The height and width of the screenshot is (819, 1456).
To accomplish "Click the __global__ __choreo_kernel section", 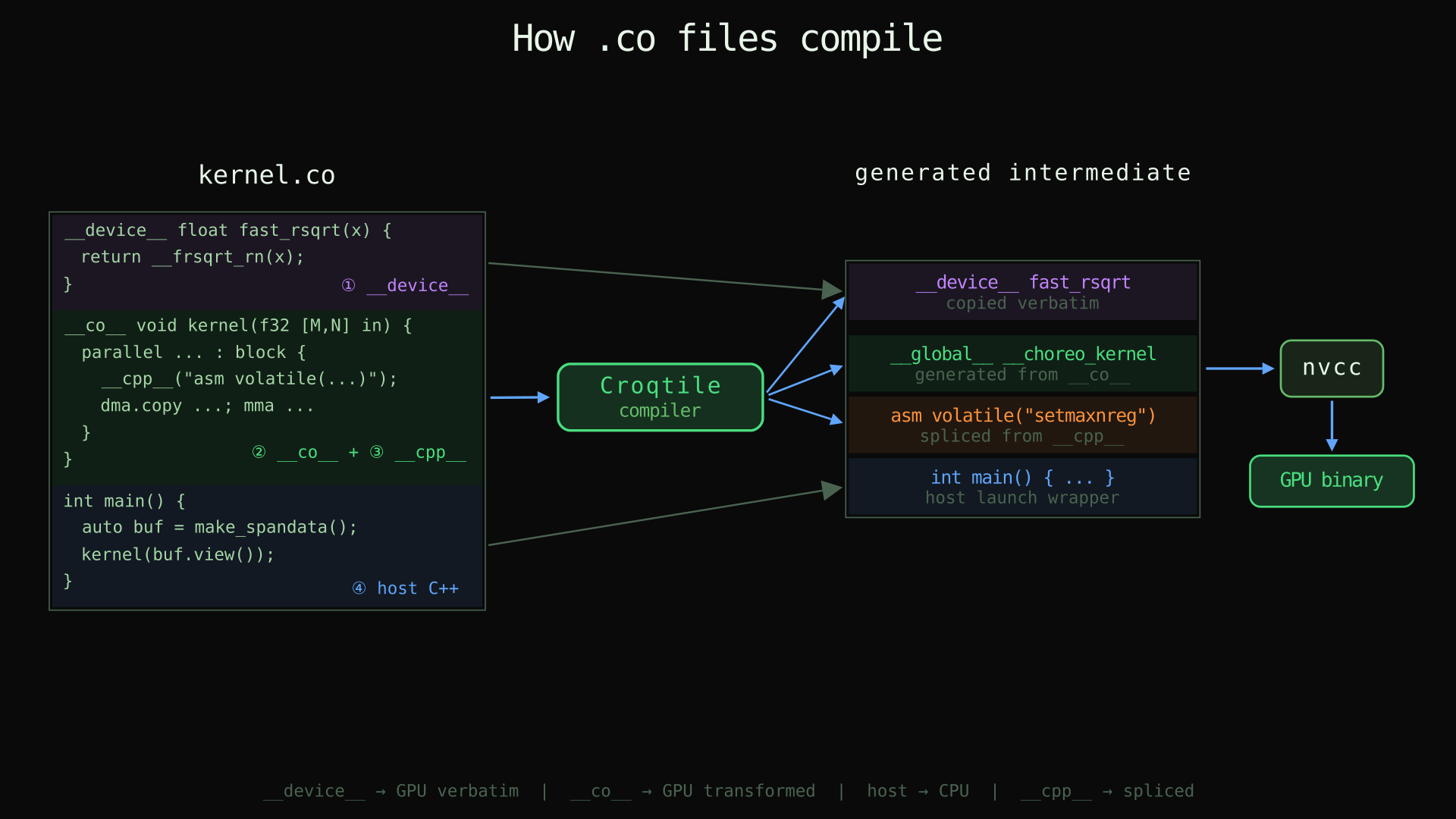I will pyautogui.click(x=1022, y=362).
